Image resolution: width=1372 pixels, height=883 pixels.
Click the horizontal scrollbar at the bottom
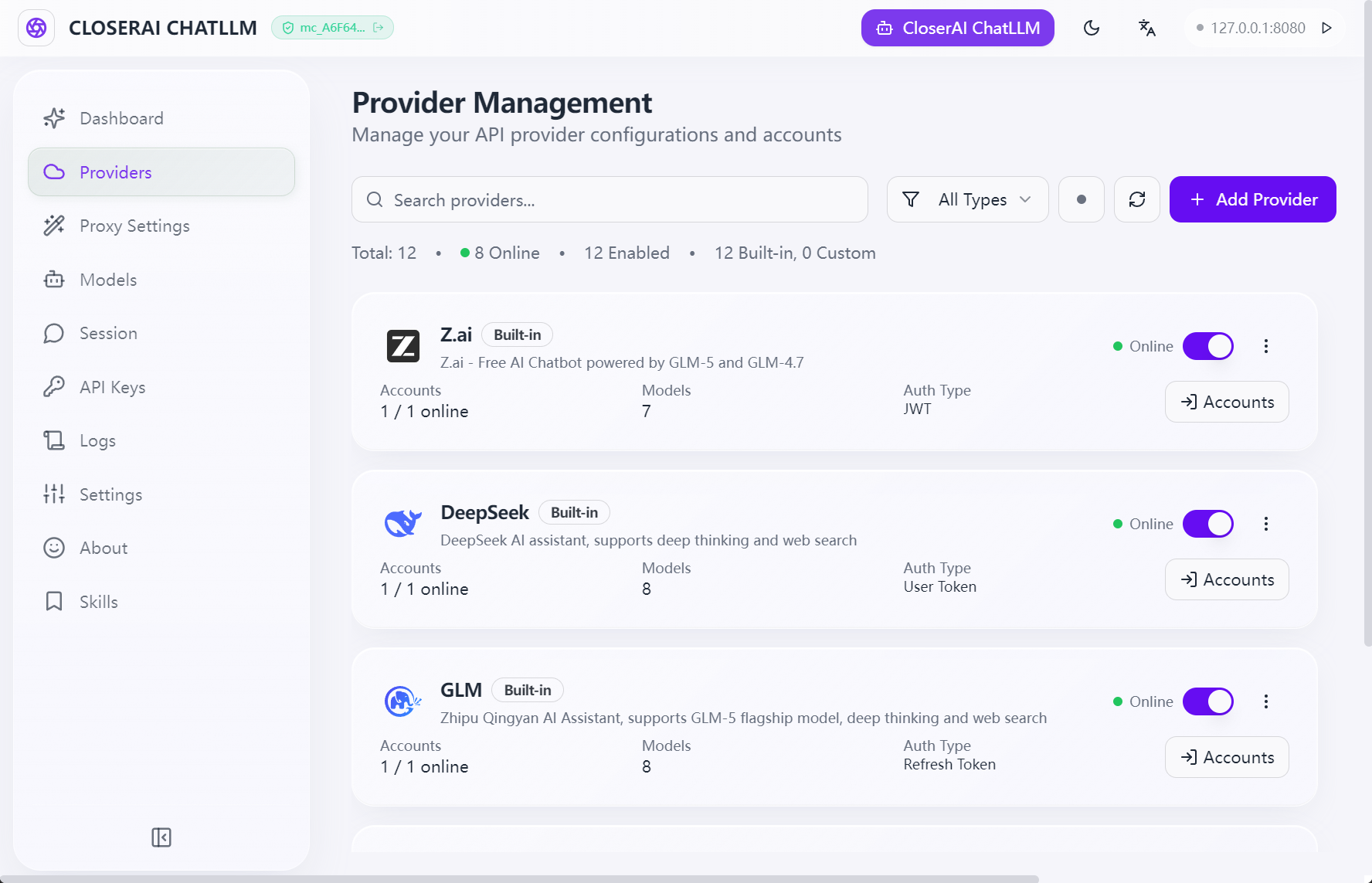(519, 879)
